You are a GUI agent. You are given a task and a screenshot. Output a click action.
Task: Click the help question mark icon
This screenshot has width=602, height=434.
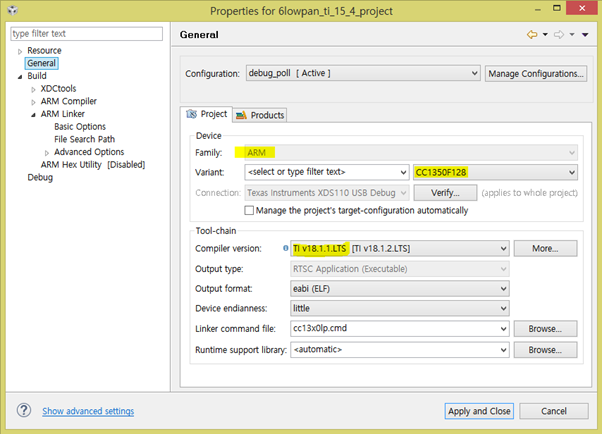(x=24, y=411)
